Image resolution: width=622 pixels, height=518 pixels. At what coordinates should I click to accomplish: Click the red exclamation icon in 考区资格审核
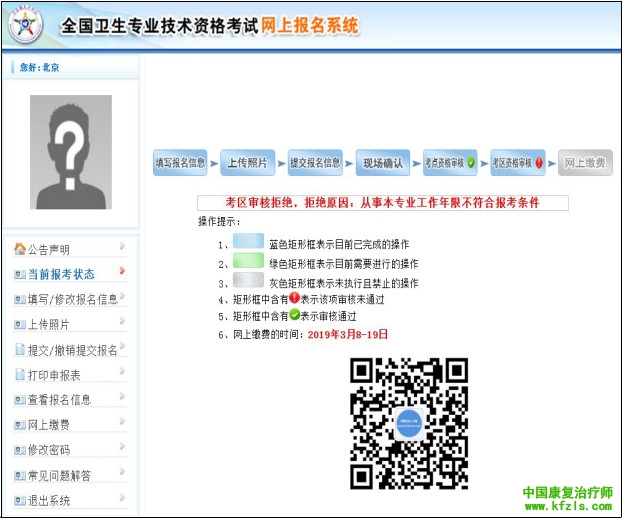pos(540,163)
